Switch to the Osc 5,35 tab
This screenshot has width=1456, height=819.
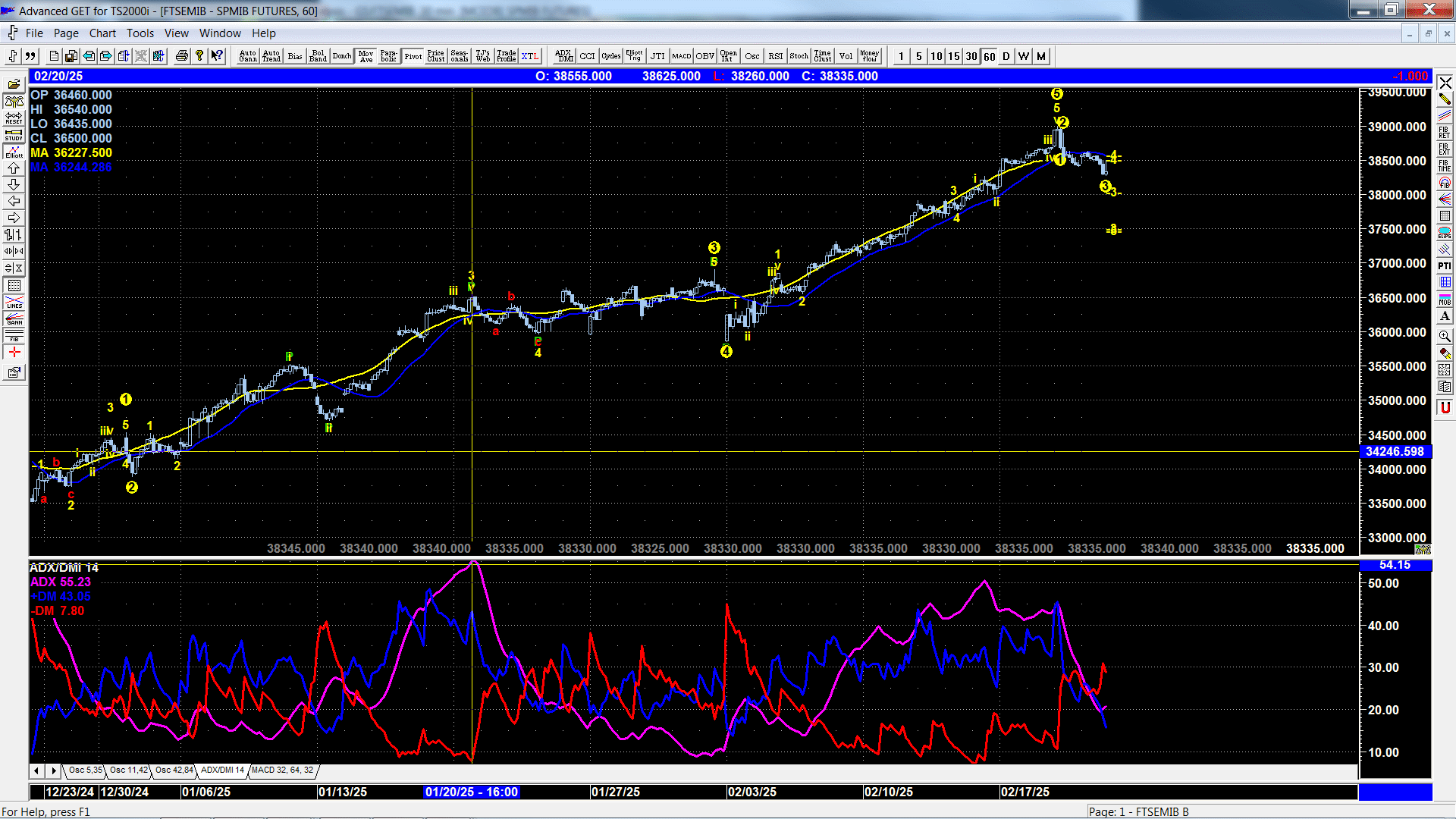tap(85, 770)
